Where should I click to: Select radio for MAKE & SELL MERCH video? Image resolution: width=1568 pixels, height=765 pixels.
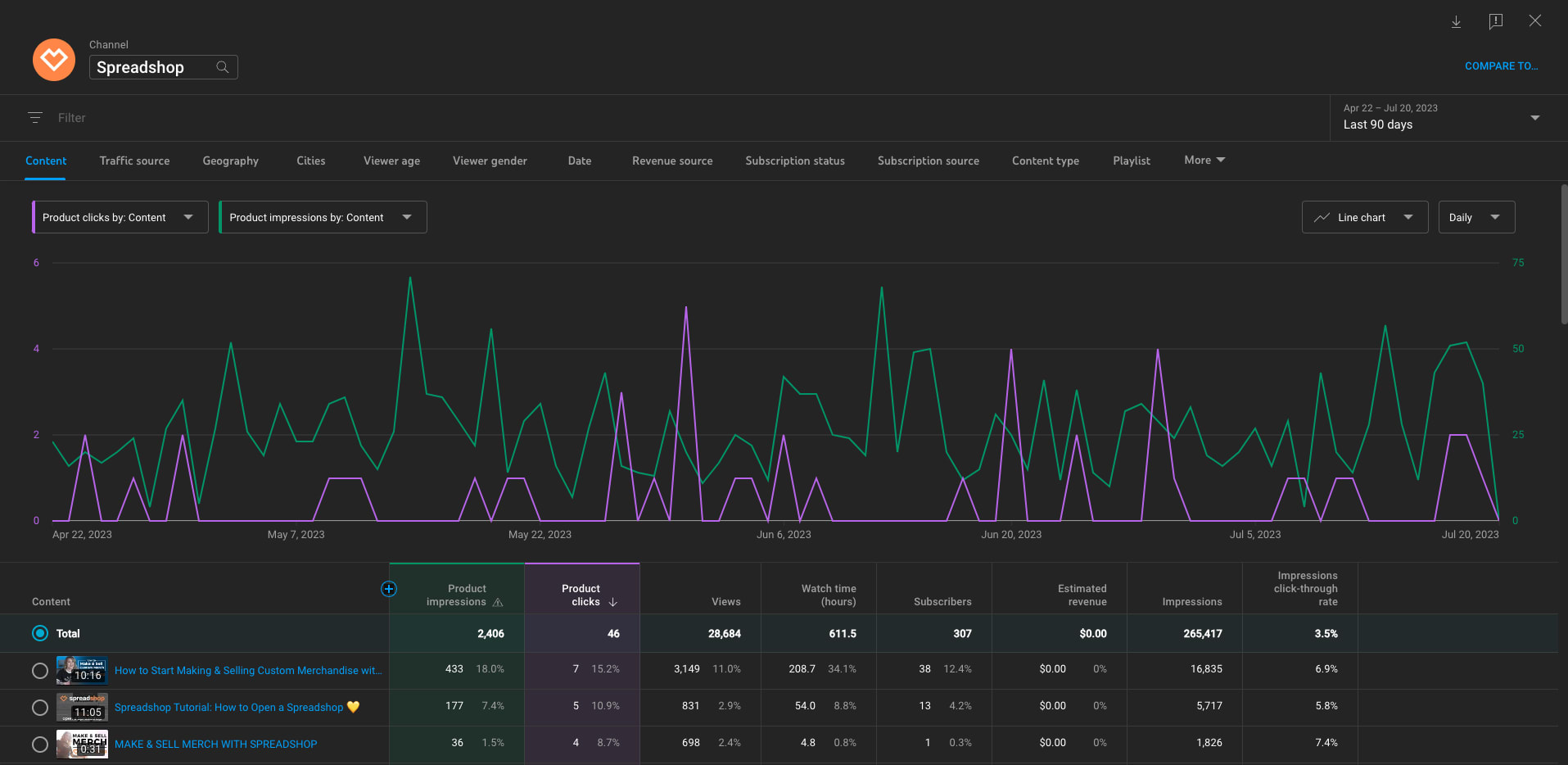(40, 745)
